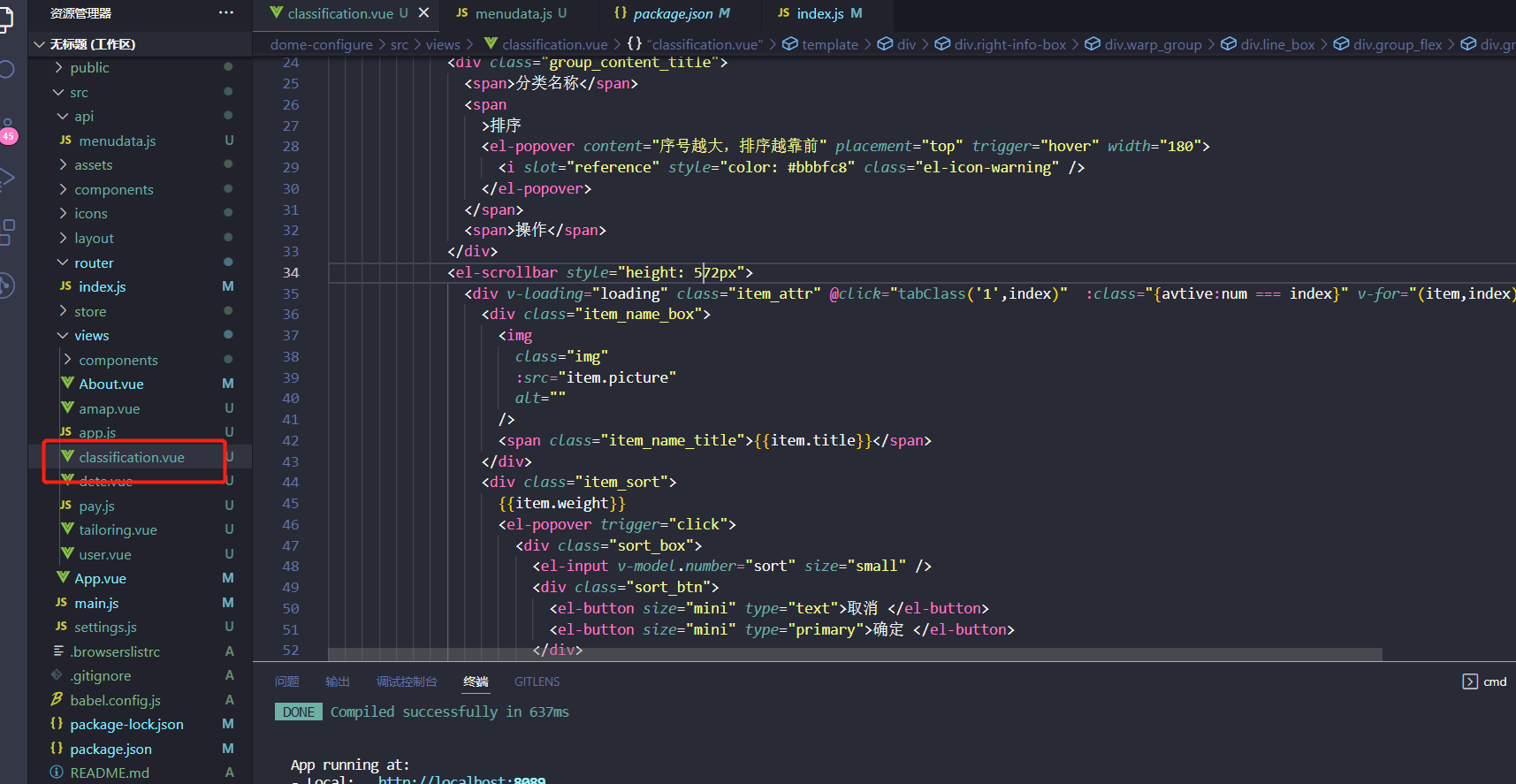Click the Babel icon beside babel.config.js
This screenshot has height=784, width=1516.
(x=57, y=699)
